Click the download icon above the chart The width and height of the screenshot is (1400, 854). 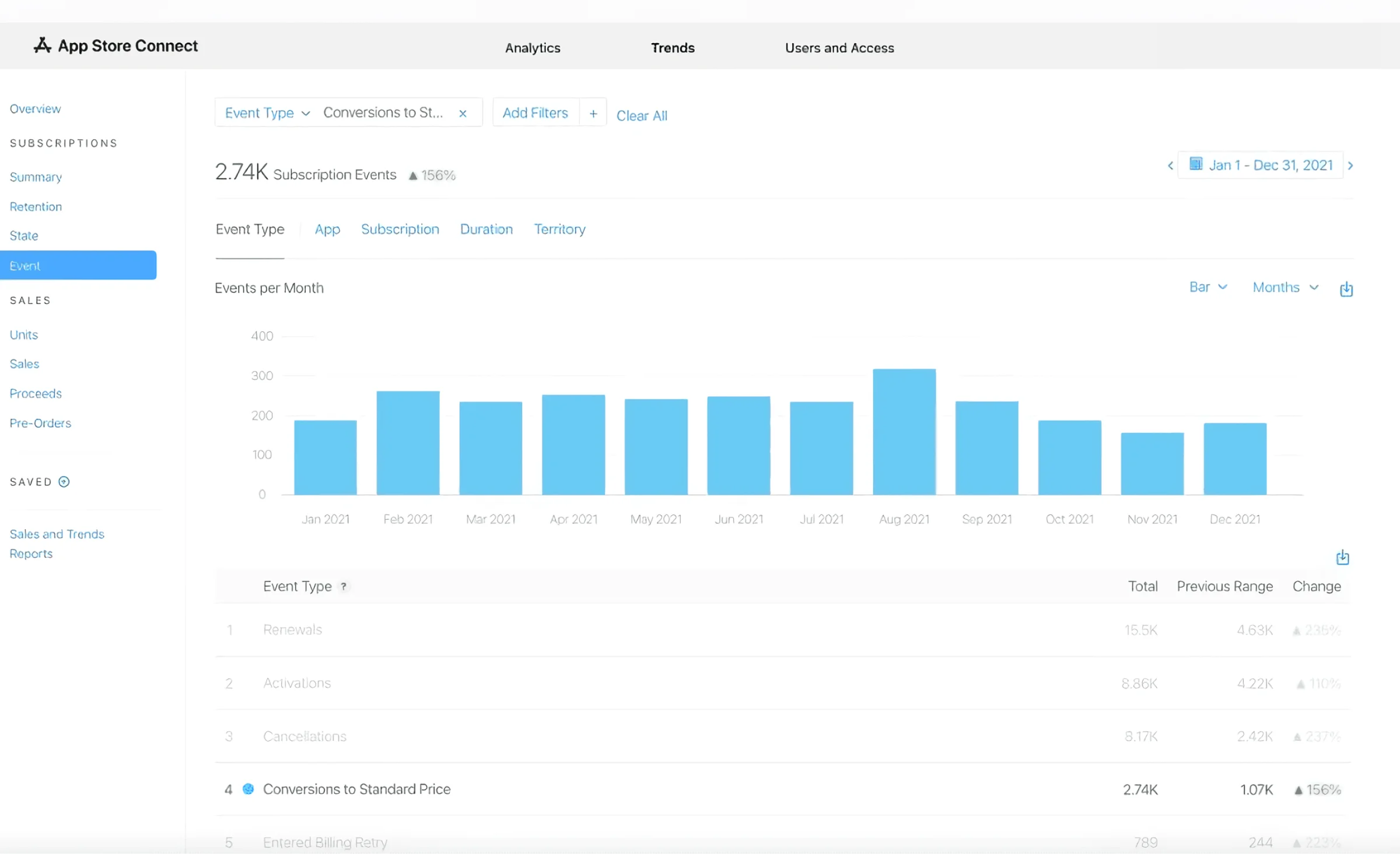point(1346,289)
